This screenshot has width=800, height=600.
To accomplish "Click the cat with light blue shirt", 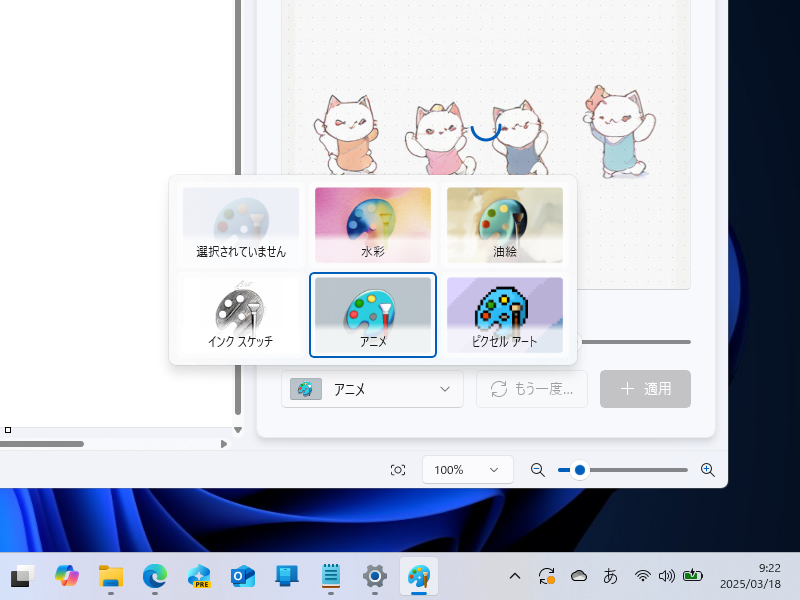I will 618,132.
